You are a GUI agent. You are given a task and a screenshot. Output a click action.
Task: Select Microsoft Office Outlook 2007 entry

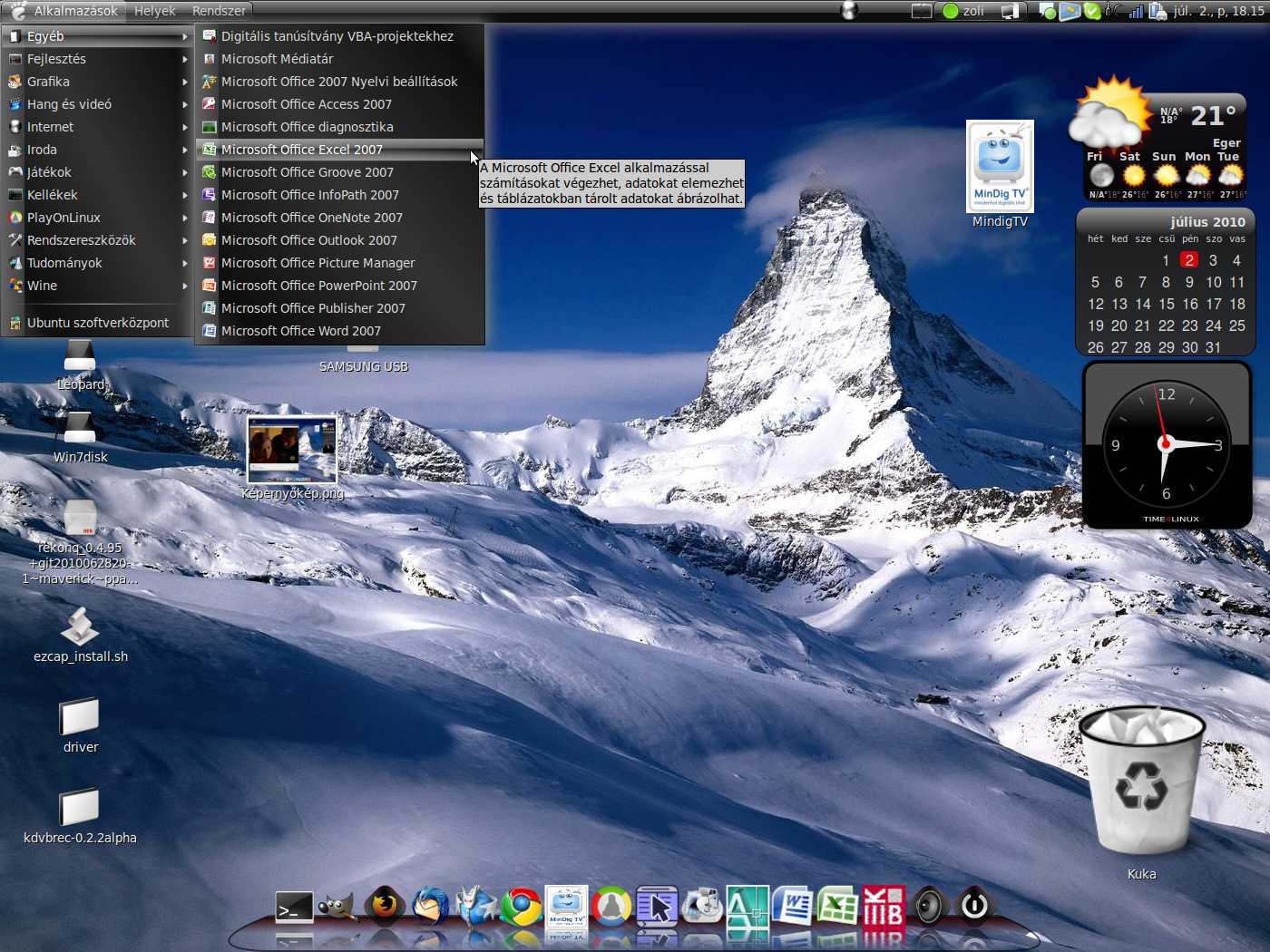coord(339,240)
